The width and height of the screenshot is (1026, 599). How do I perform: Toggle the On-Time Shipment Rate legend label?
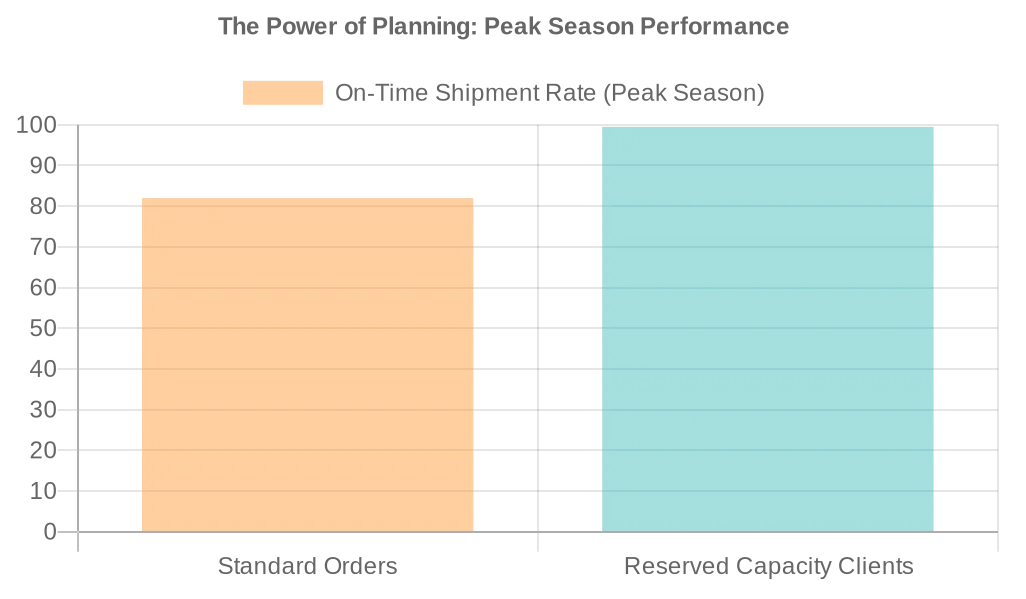(x=549, y=93)
